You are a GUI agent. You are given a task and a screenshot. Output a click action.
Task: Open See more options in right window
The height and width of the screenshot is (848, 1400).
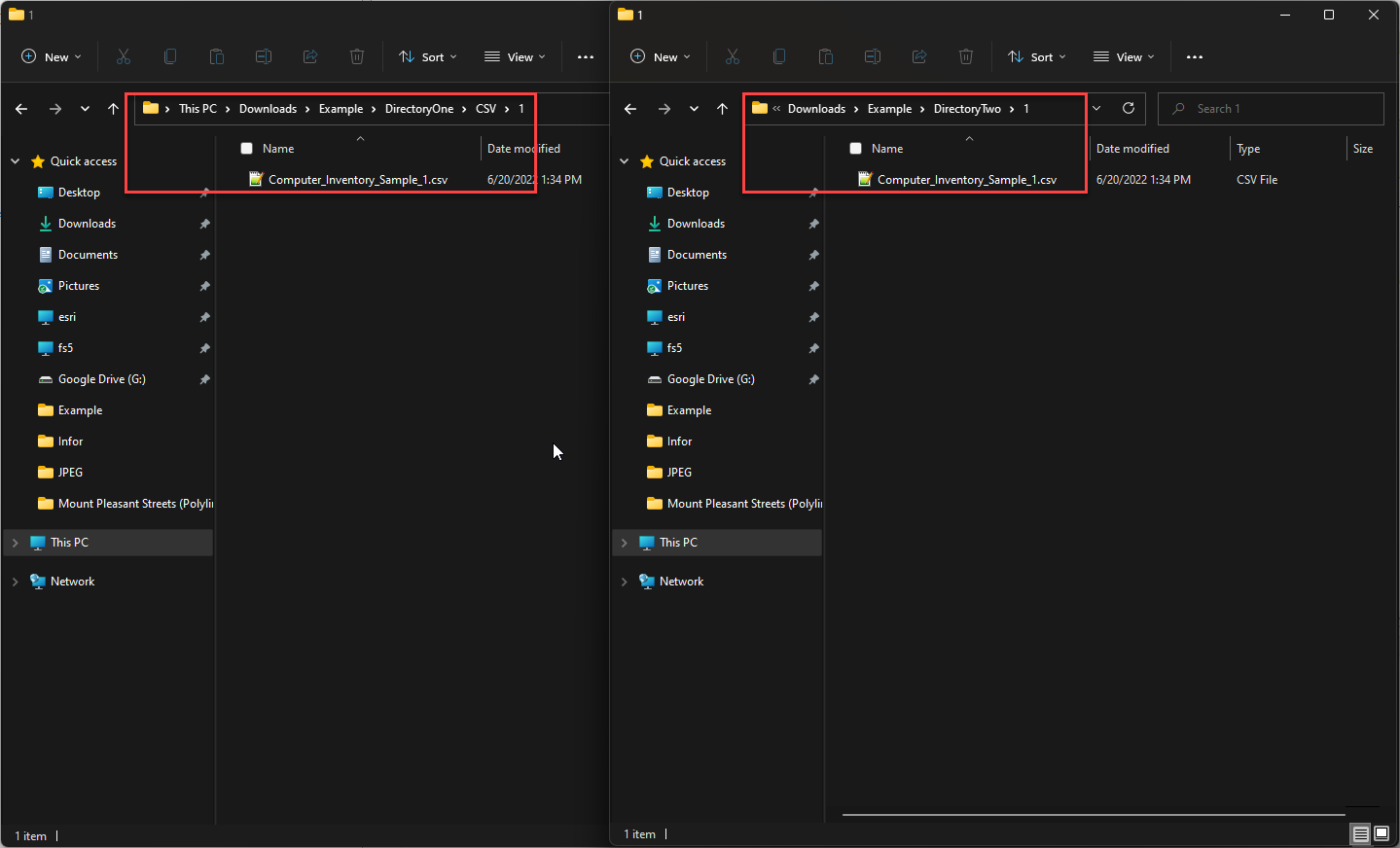point(1195,56)
